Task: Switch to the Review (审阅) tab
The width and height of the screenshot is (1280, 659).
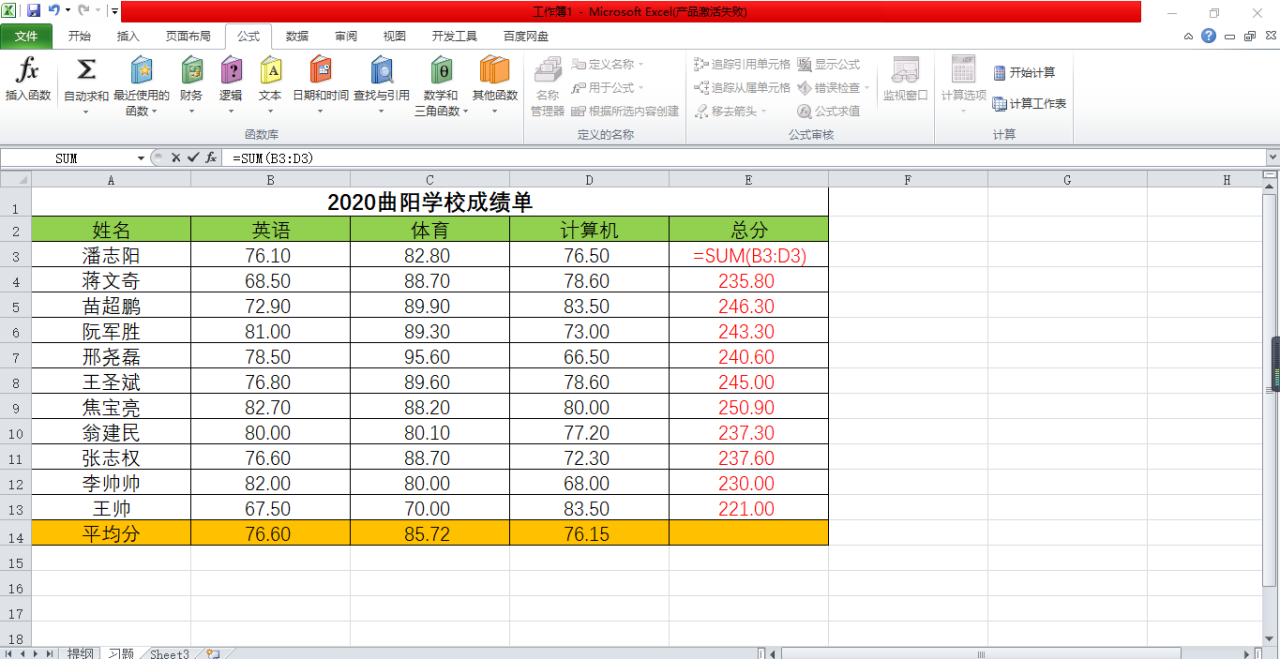Action: [x=346, y=36]
